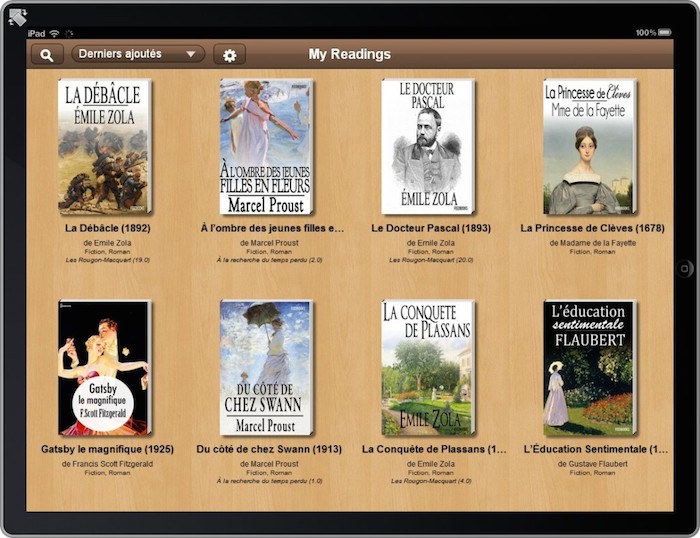Click the 100% battery percentage text
Viewport: 700px width, 538px height.
coord(646,33)
